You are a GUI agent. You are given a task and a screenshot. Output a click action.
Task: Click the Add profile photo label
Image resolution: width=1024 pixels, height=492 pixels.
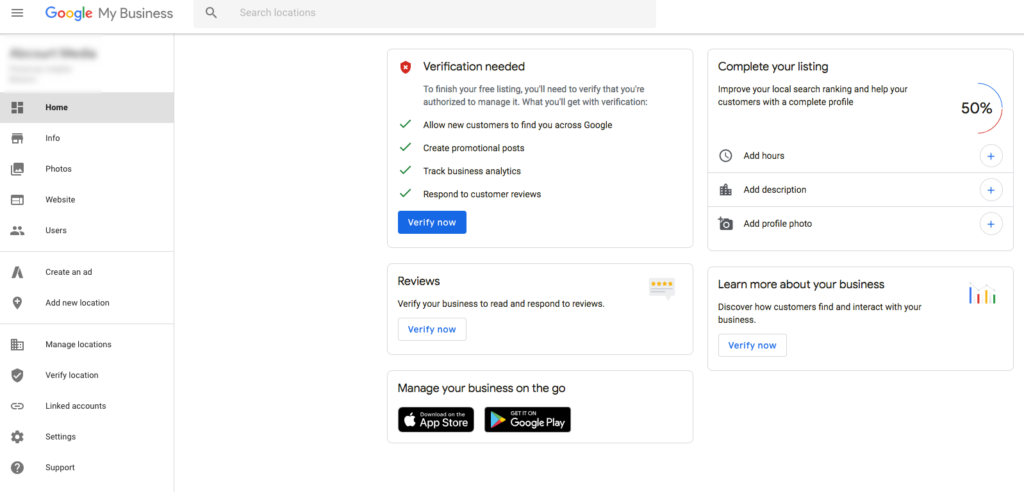coord(777,224)
